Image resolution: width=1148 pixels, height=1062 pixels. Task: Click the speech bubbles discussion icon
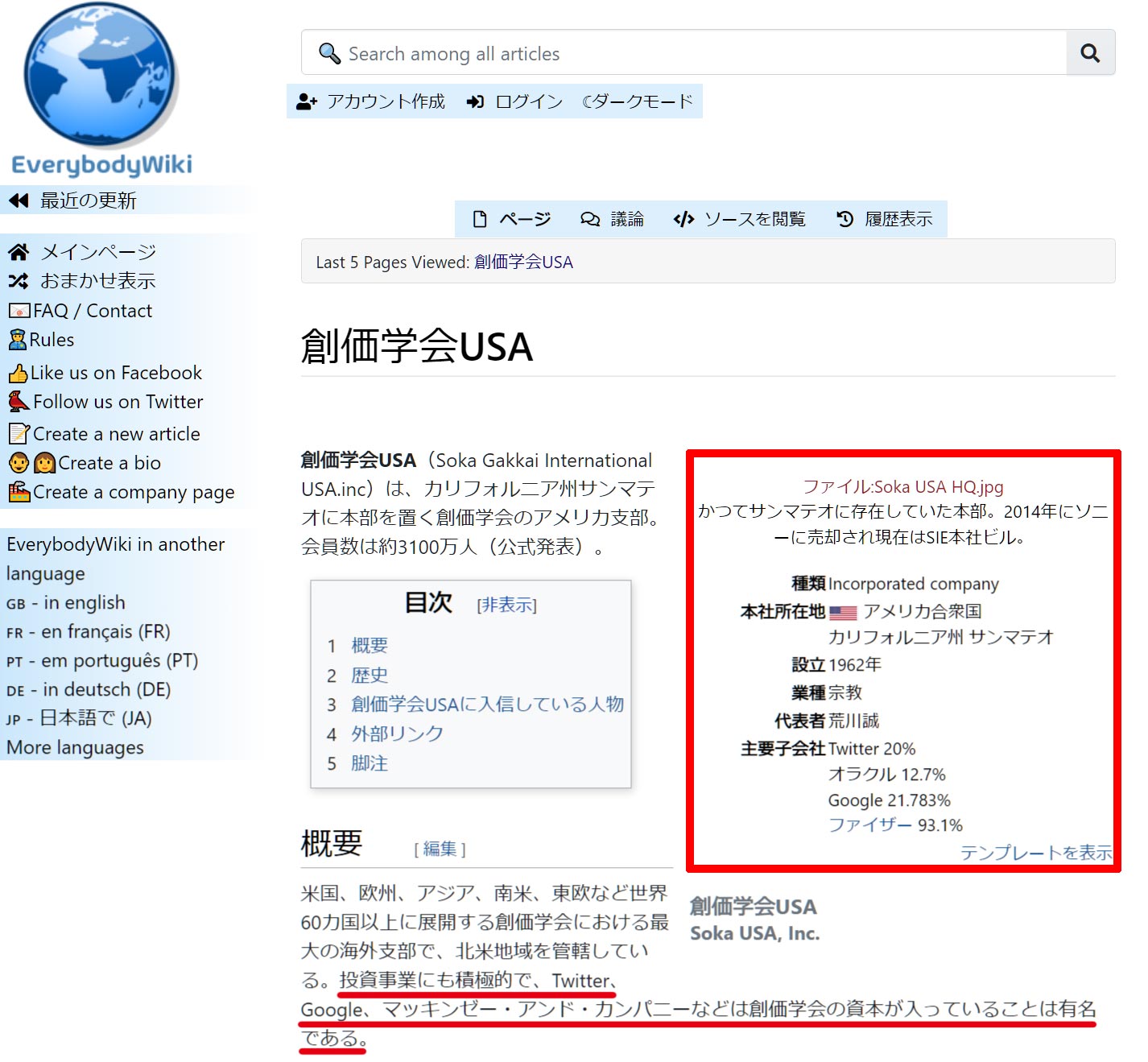[x=590, y=219]
